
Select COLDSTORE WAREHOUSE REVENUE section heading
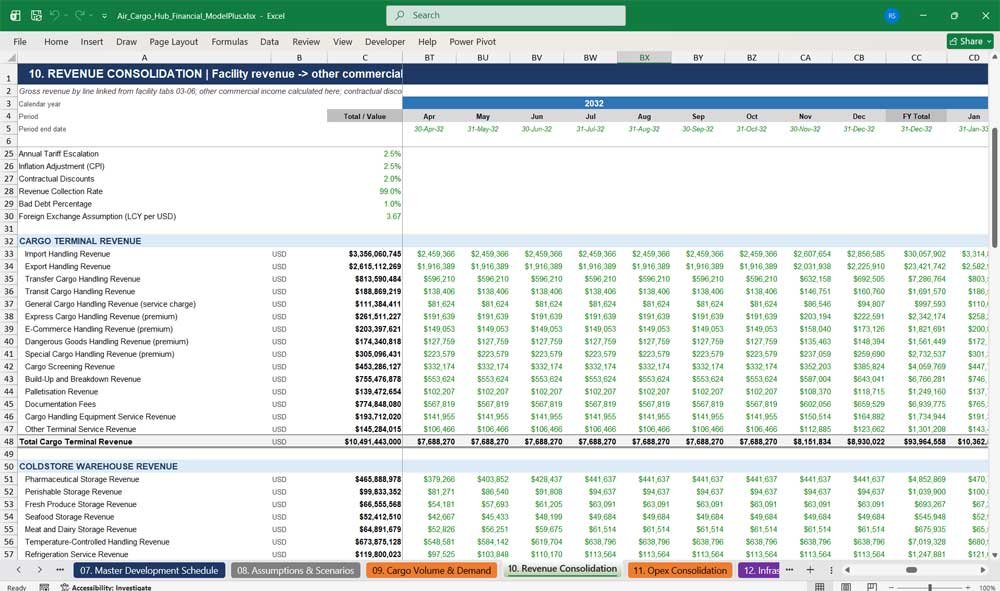coord(98,466)
